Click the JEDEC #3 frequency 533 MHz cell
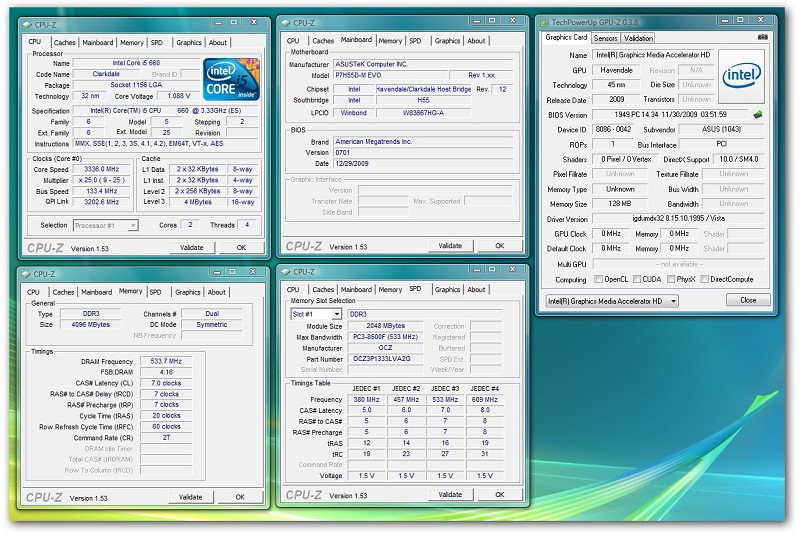 [x=445, y=400]
